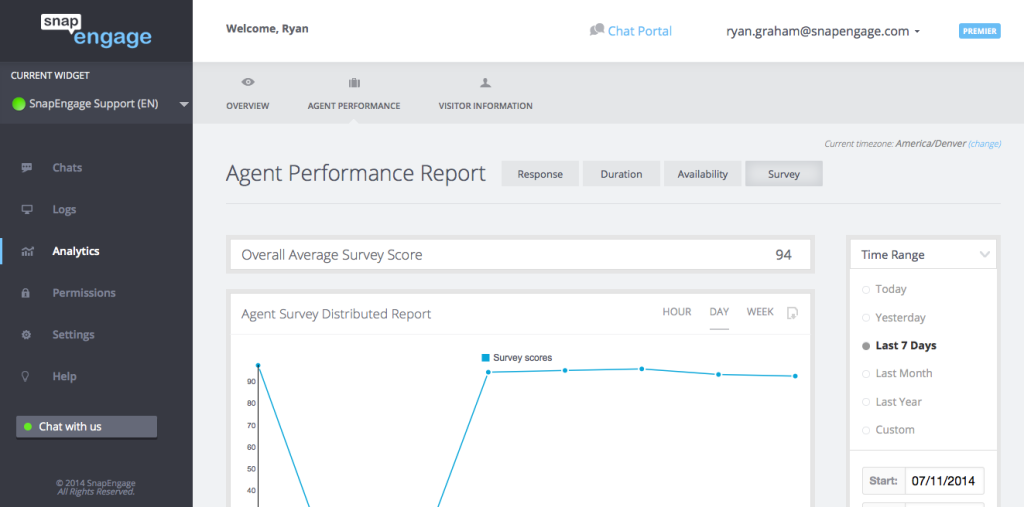
Task: Click the Agent Performance briefcase icon
Action: point(354,83)
